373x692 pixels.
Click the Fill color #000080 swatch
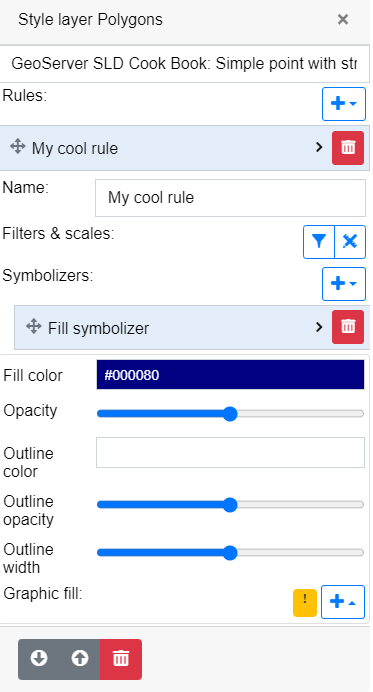pos(230,375)
